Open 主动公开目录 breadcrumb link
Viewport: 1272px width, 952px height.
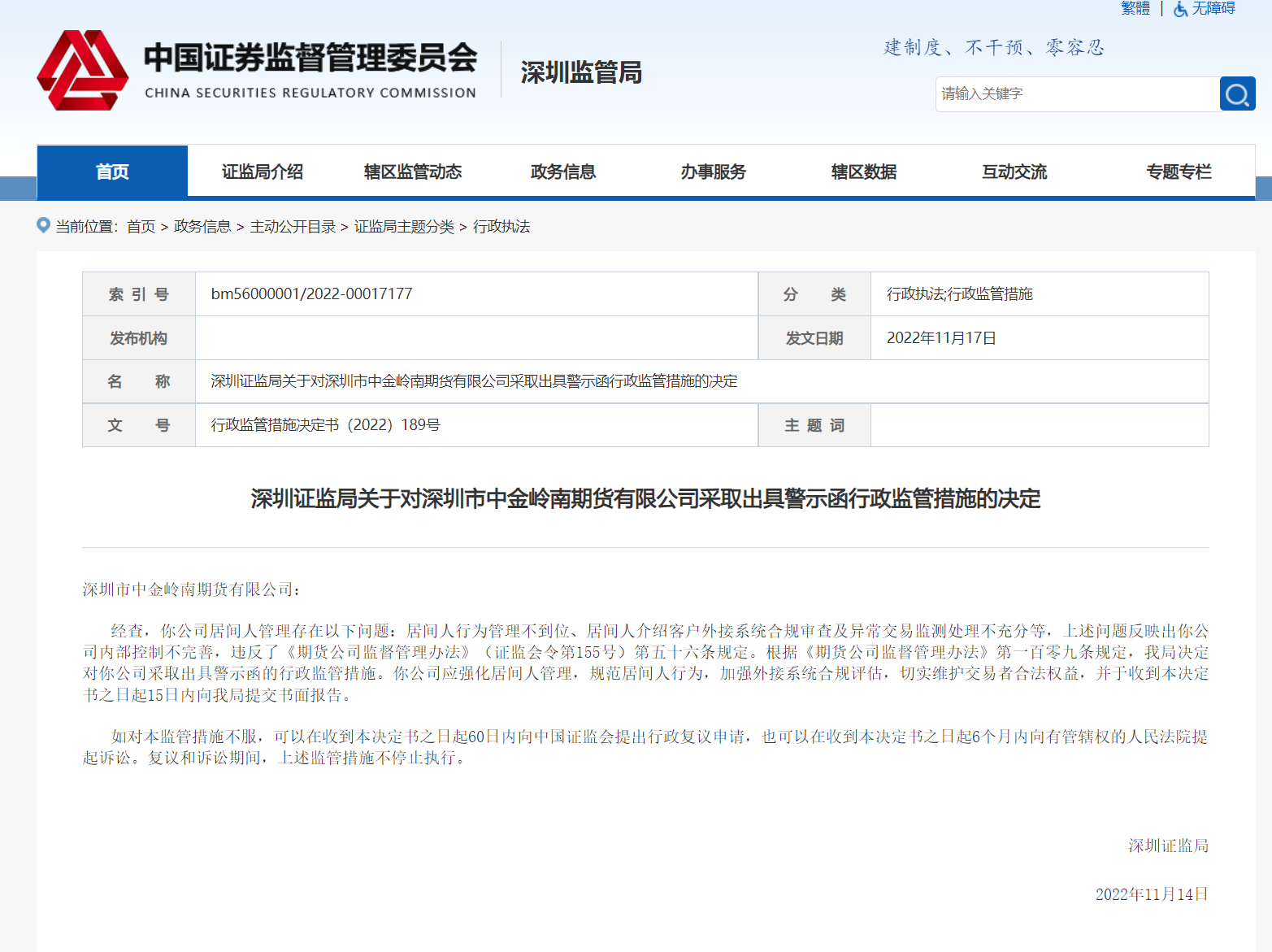click(293, 227)
